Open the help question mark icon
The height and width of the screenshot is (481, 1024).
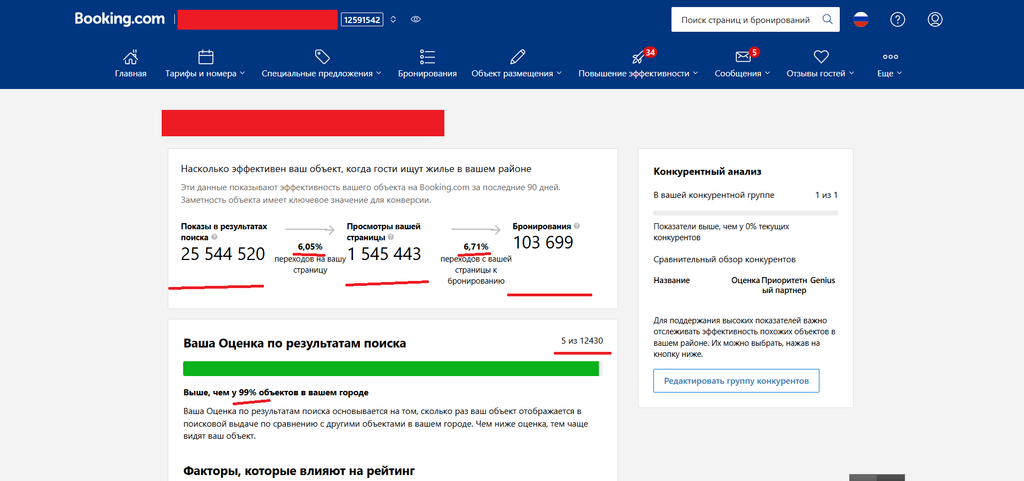point(898,20)
